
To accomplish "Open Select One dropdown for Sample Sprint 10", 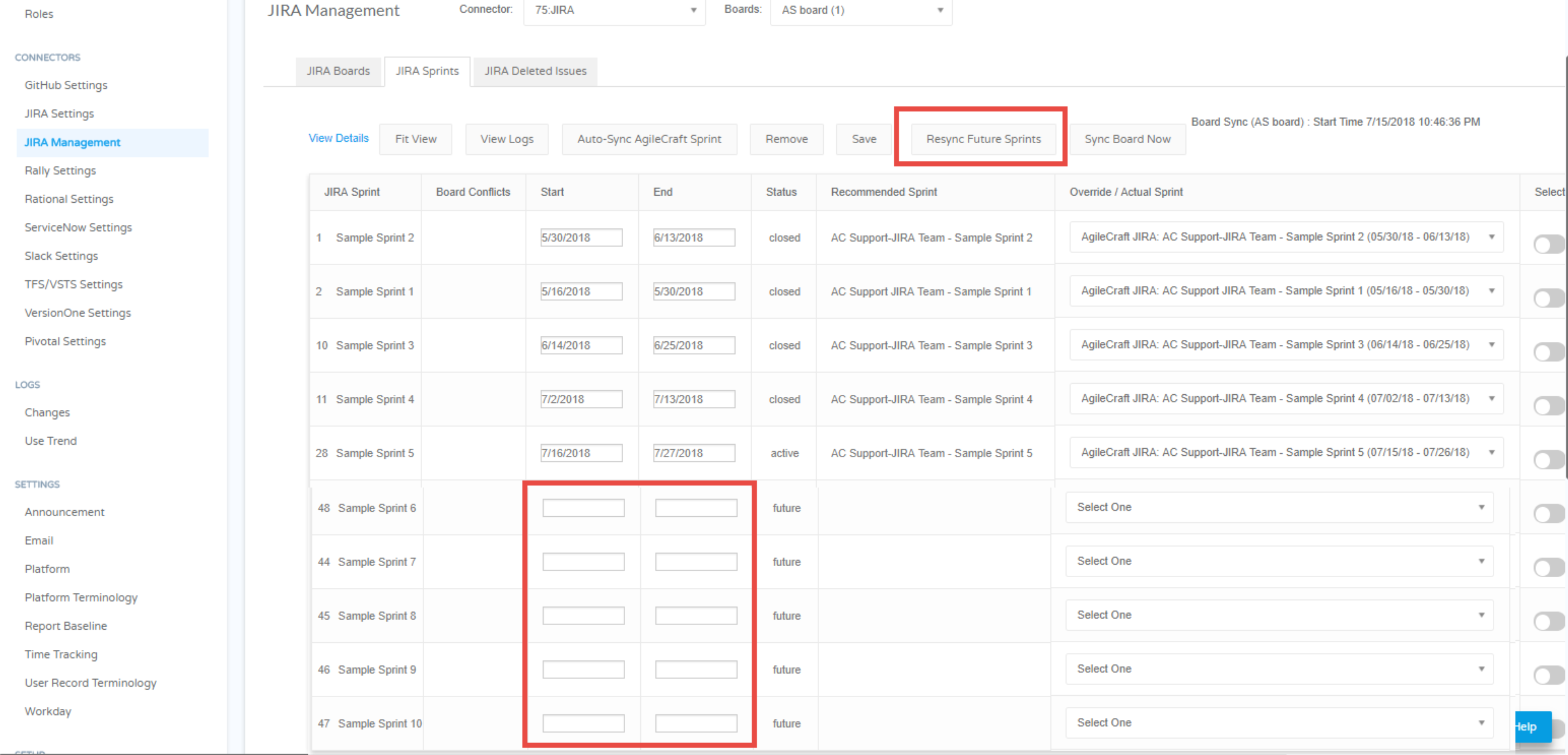I will tap(1279, 723).
